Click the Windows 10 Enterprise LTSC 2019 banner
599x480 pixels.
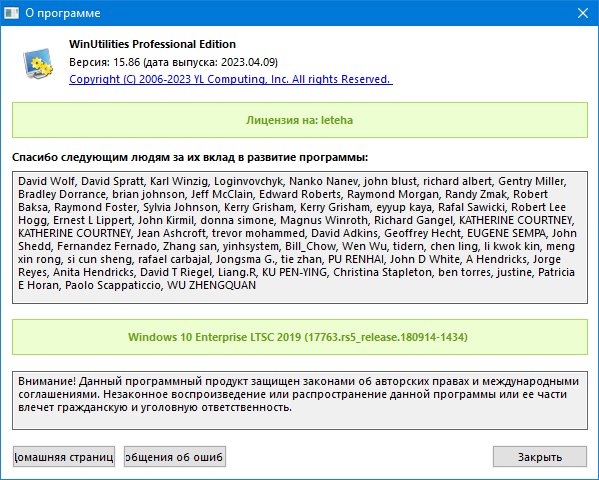300,337
